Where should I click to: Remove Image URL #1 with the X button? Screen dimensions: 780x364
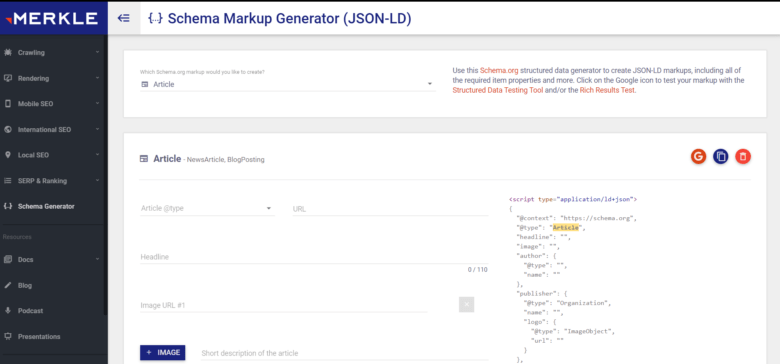[x=467, y=304]
